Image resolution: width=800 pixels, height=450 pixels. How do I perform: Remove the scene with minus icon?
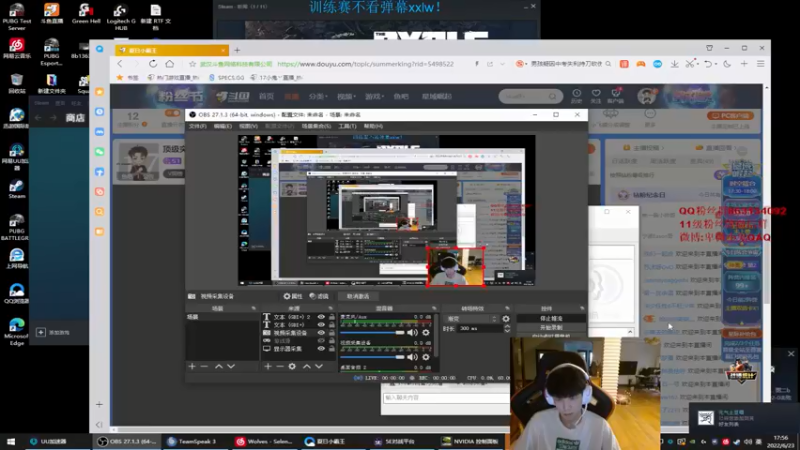(204, 366)
